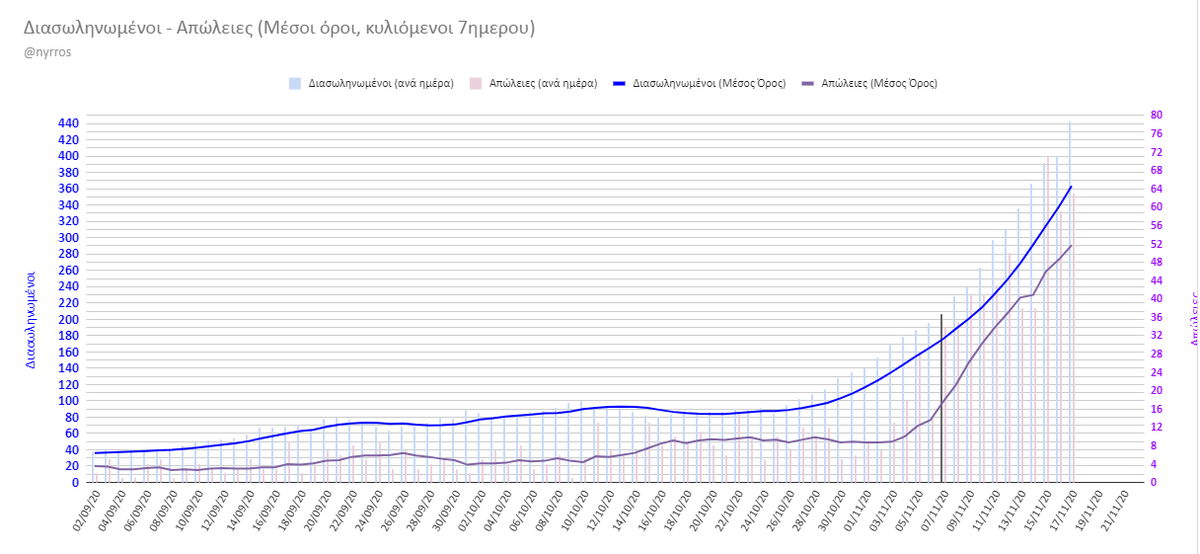The width and height of the screenshot is (1200, 554).
Task: Click the black vertical marker line near 07/11/20
Action: (x=941, y=398)
